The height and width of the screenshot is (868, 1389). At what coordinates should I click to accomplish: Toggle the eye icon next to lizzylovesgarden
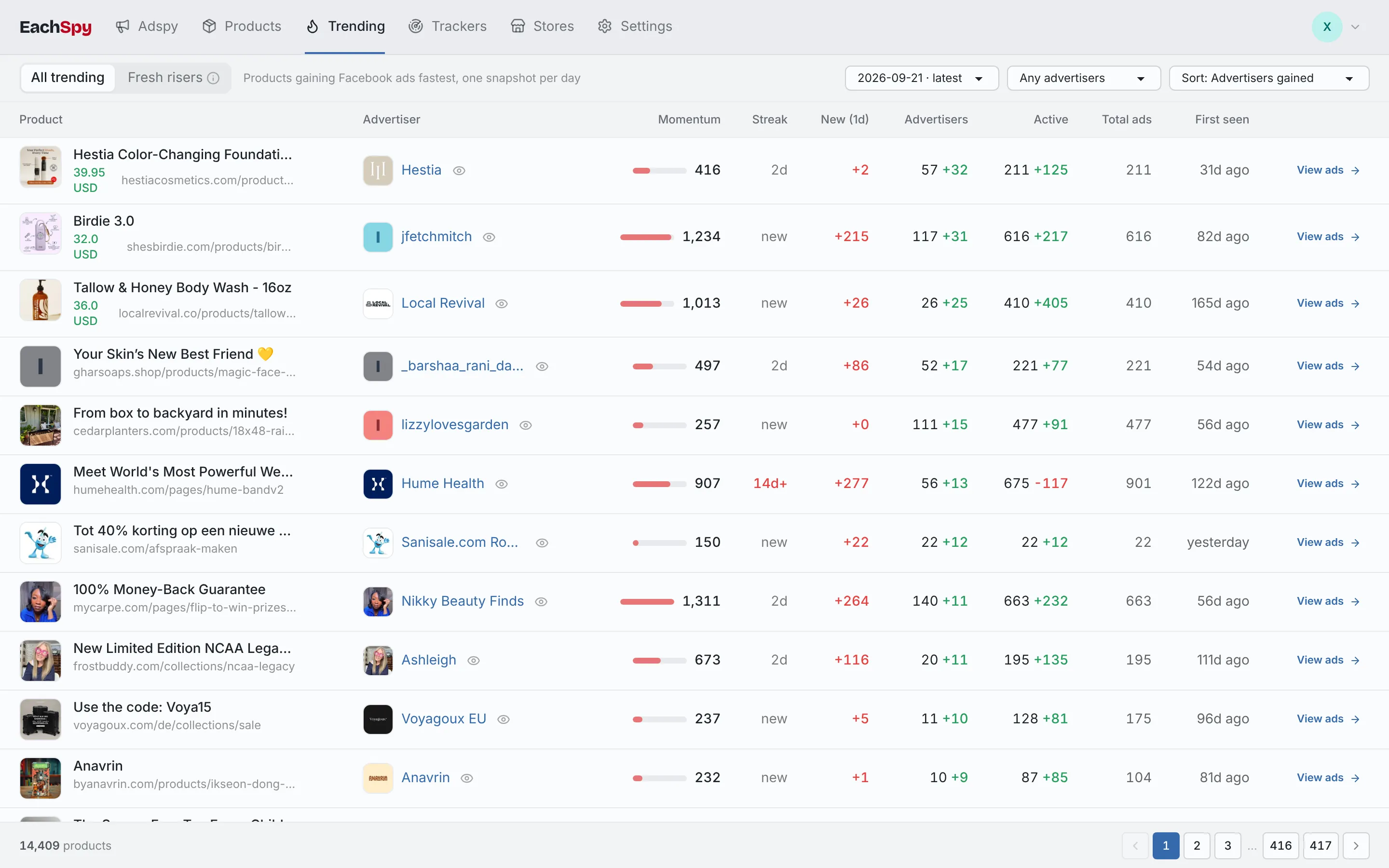click(x=525, y=425)
